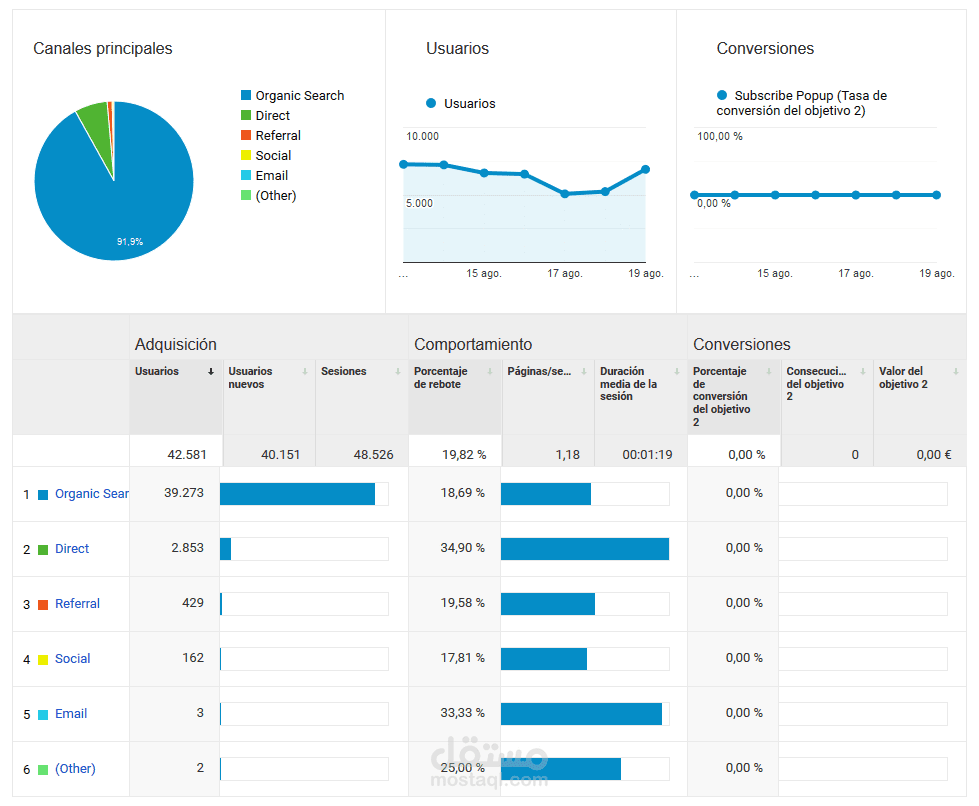The image size is (979, 806).
Task: Click the Adquisición section header
Action: coord(175,345)
